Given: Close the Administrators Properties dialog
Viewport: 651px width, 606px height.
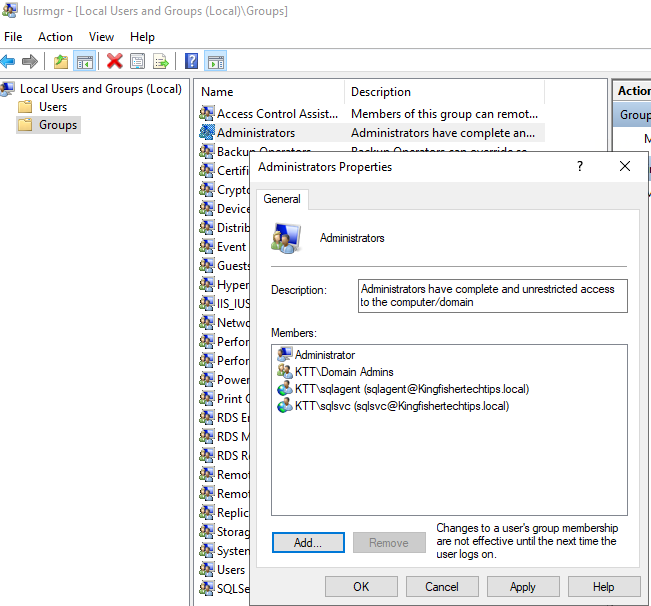Looking at the screenshot, I should 625,166.
